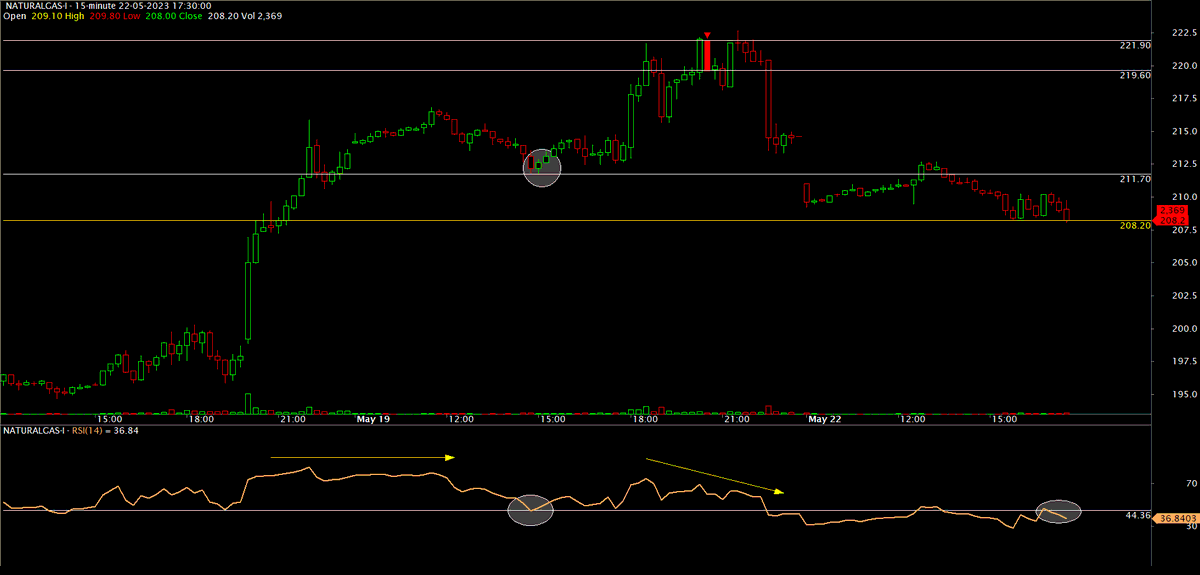
Task: Click the 21:00 label just before May 19
Action: (293, 420)
